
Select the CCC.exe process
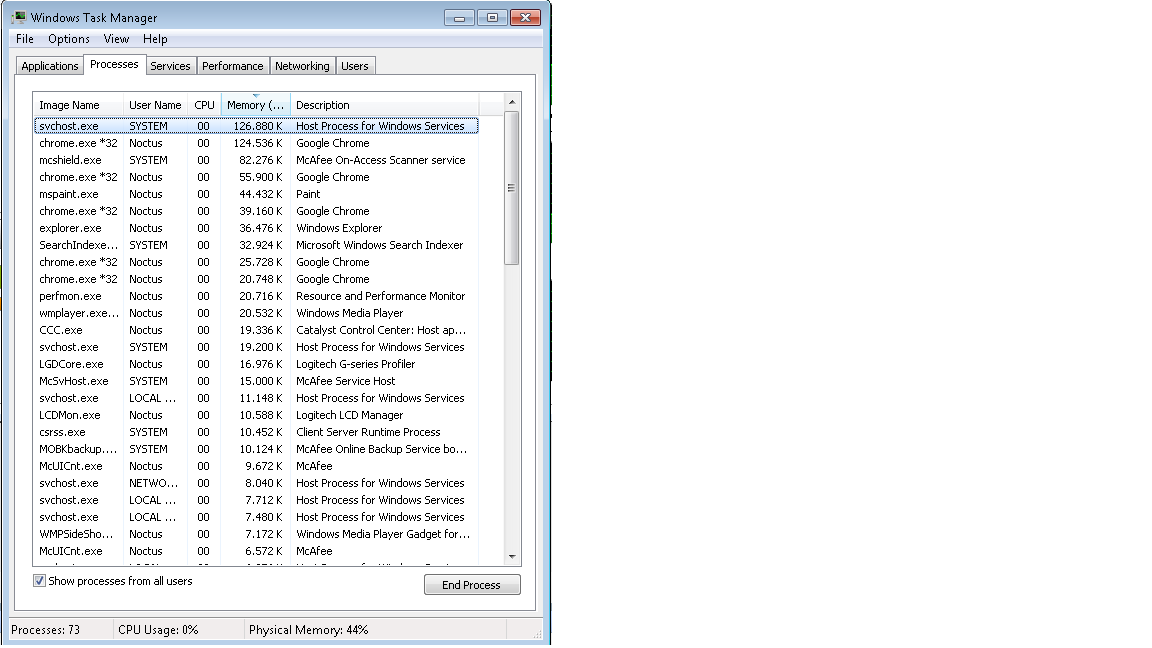pyautogui.click(x=256, y=330)
